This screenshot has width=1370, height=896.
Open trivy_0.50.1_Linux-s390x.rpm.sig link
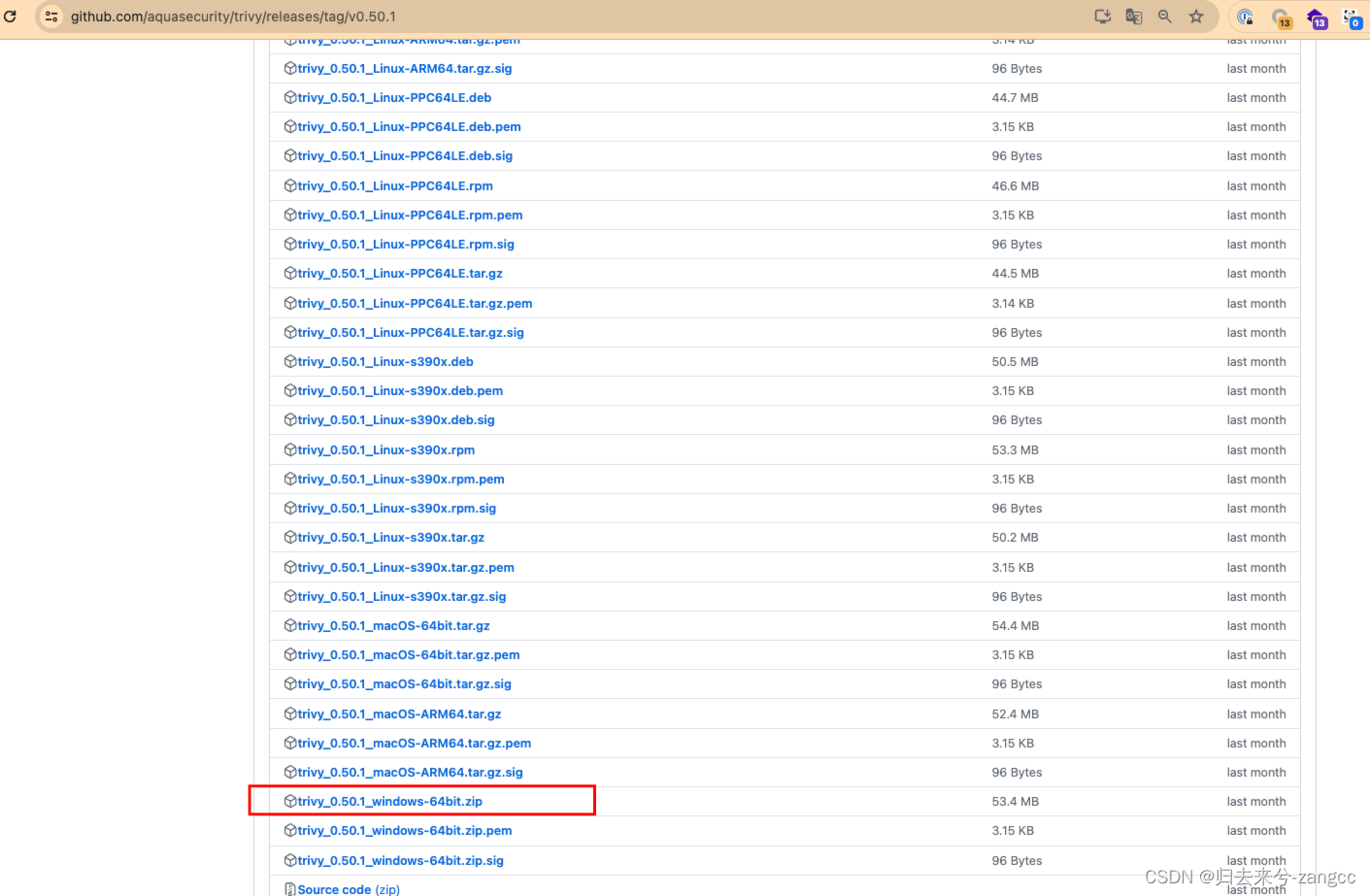coord(397,509)
